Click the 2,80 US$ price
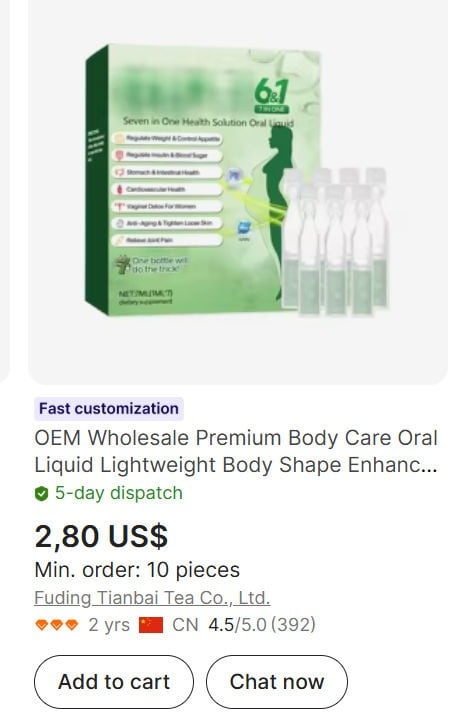Screen dimensions: 455x714 (x=101, y=536)
